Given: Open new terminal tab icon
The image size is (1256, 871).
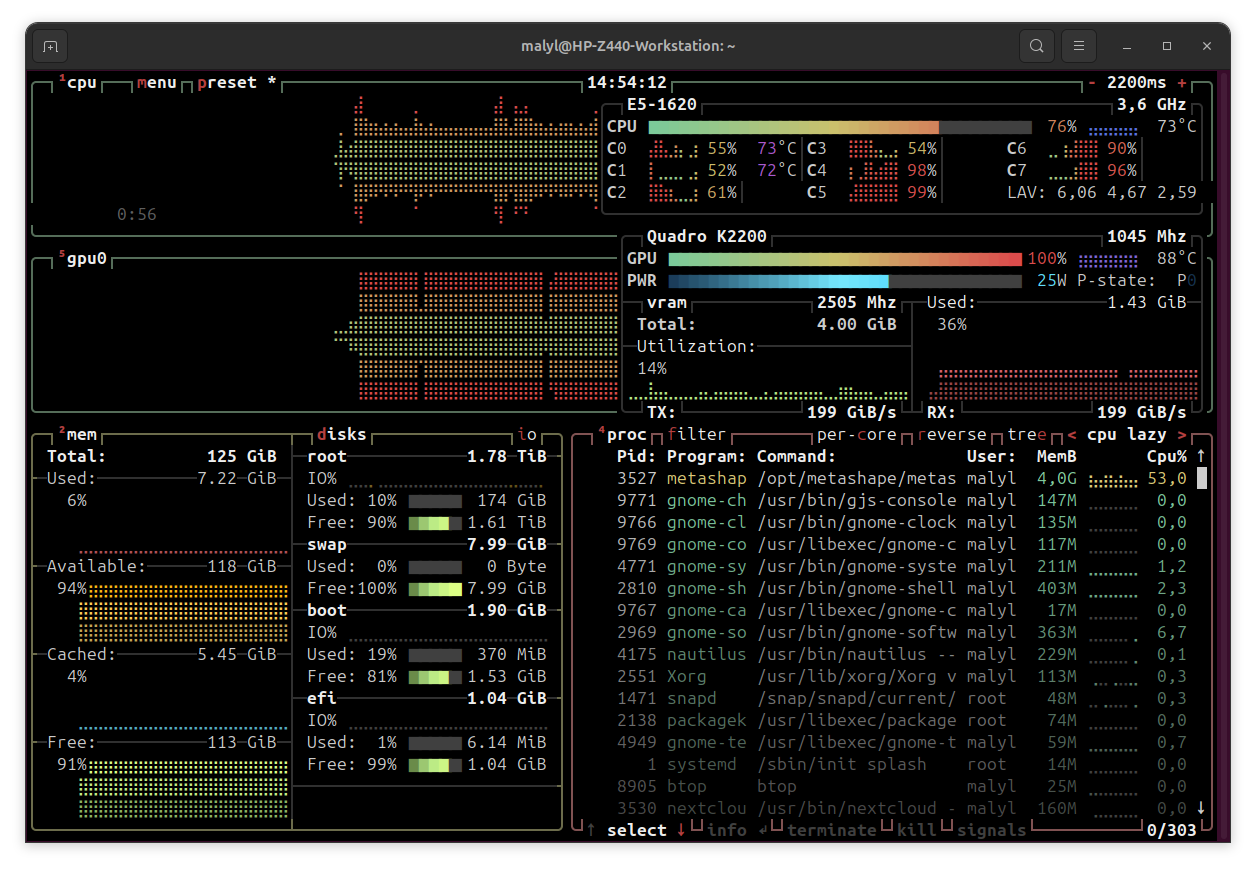Looking at the screenshot, I should tap(50, 46).
